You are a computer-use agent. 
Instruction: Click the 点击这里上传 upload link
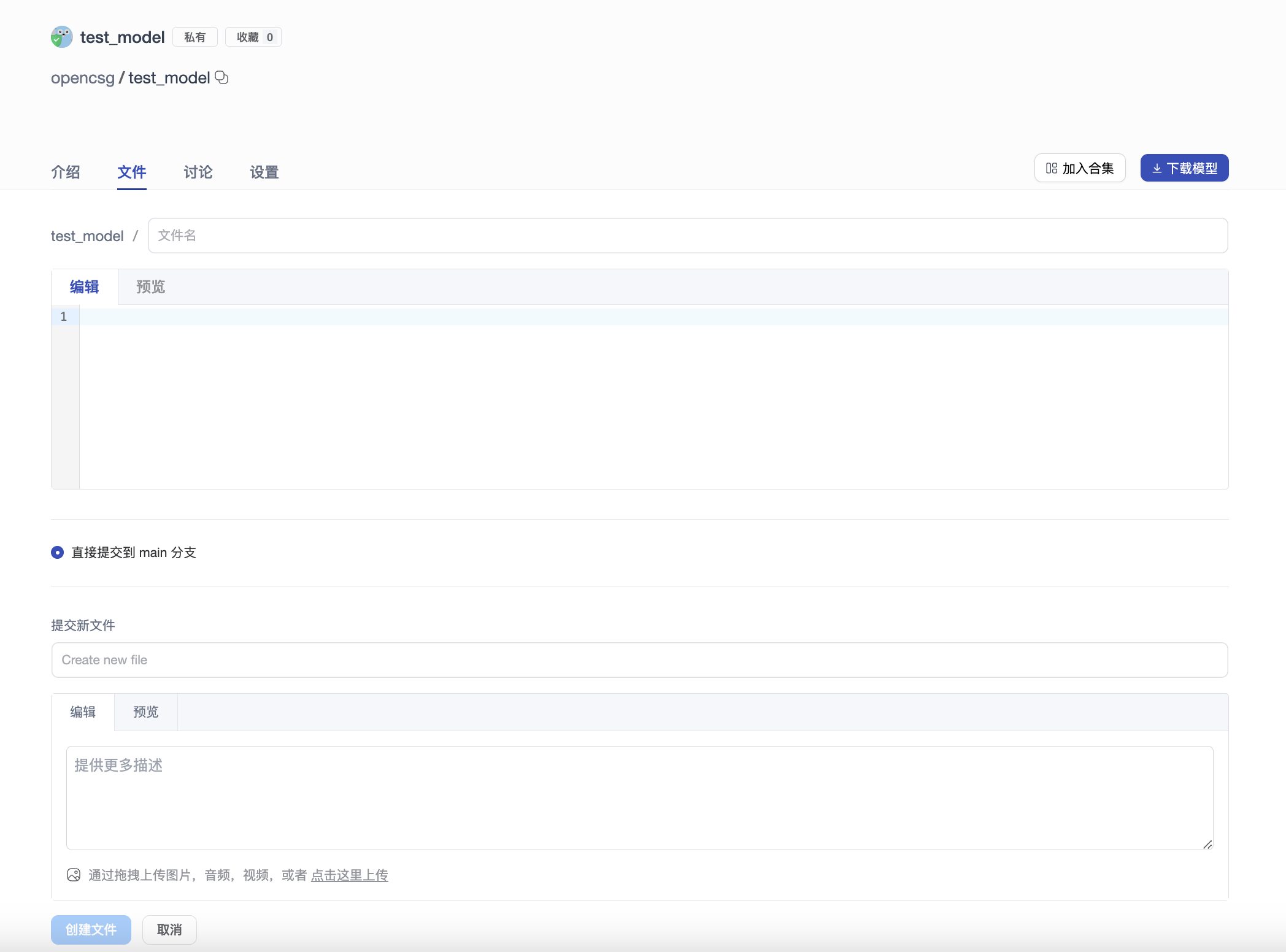(x=349, y=875)
